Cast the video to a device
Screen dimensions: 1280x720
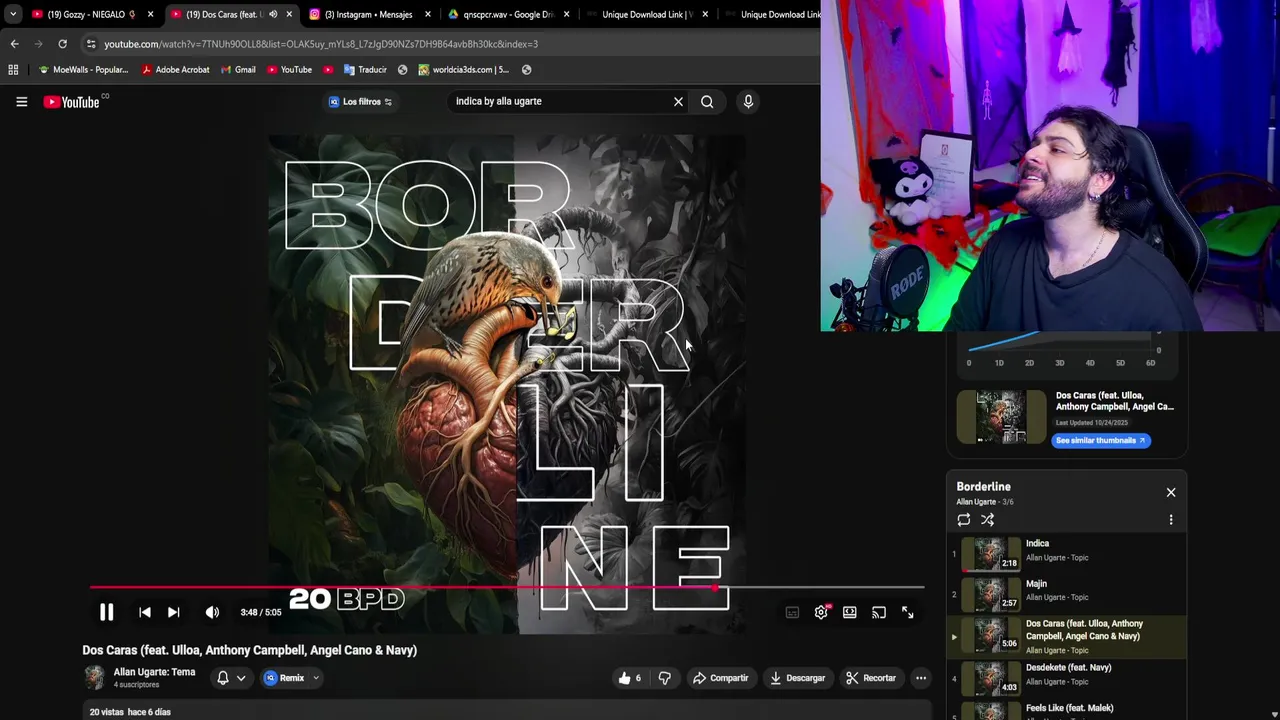point(879,612)
